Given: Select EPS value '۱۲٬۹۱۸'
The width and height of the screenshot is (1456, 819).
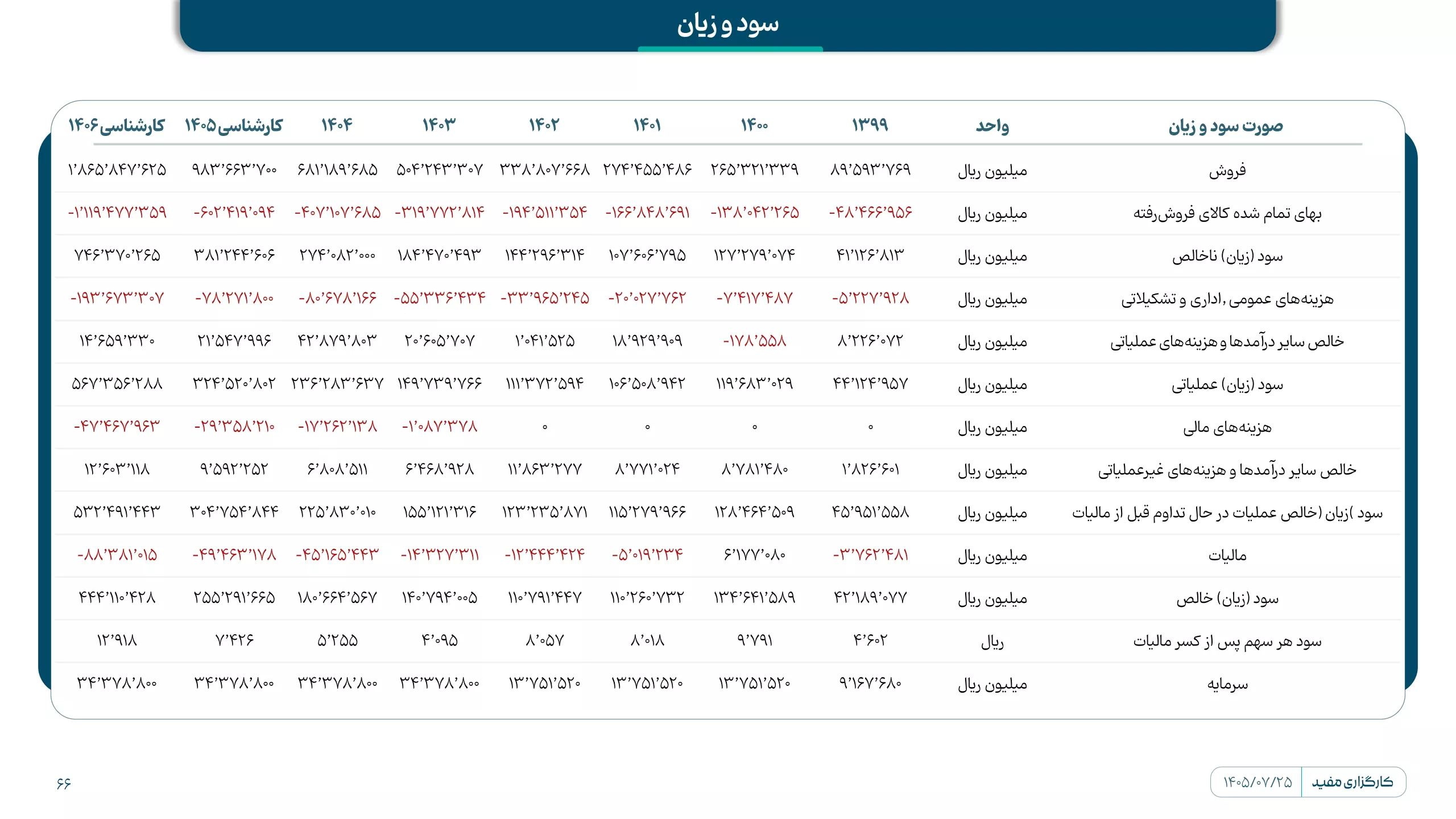Looking at the screenshot, I should (x=117, y=641).
